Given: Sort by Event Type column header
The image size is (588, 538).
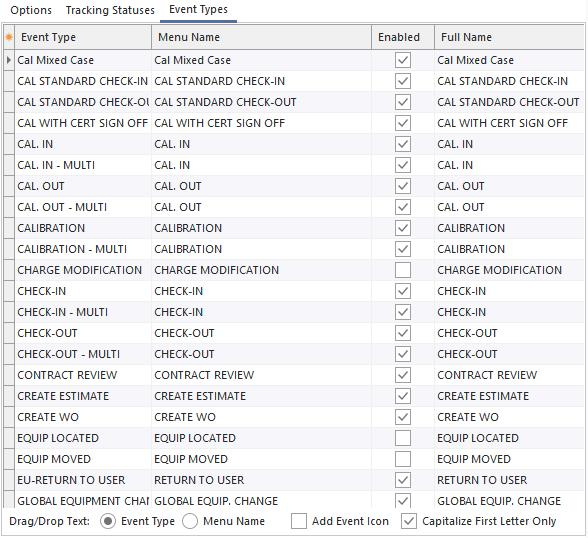Looking at the screenshot, I should pos(82,37).
